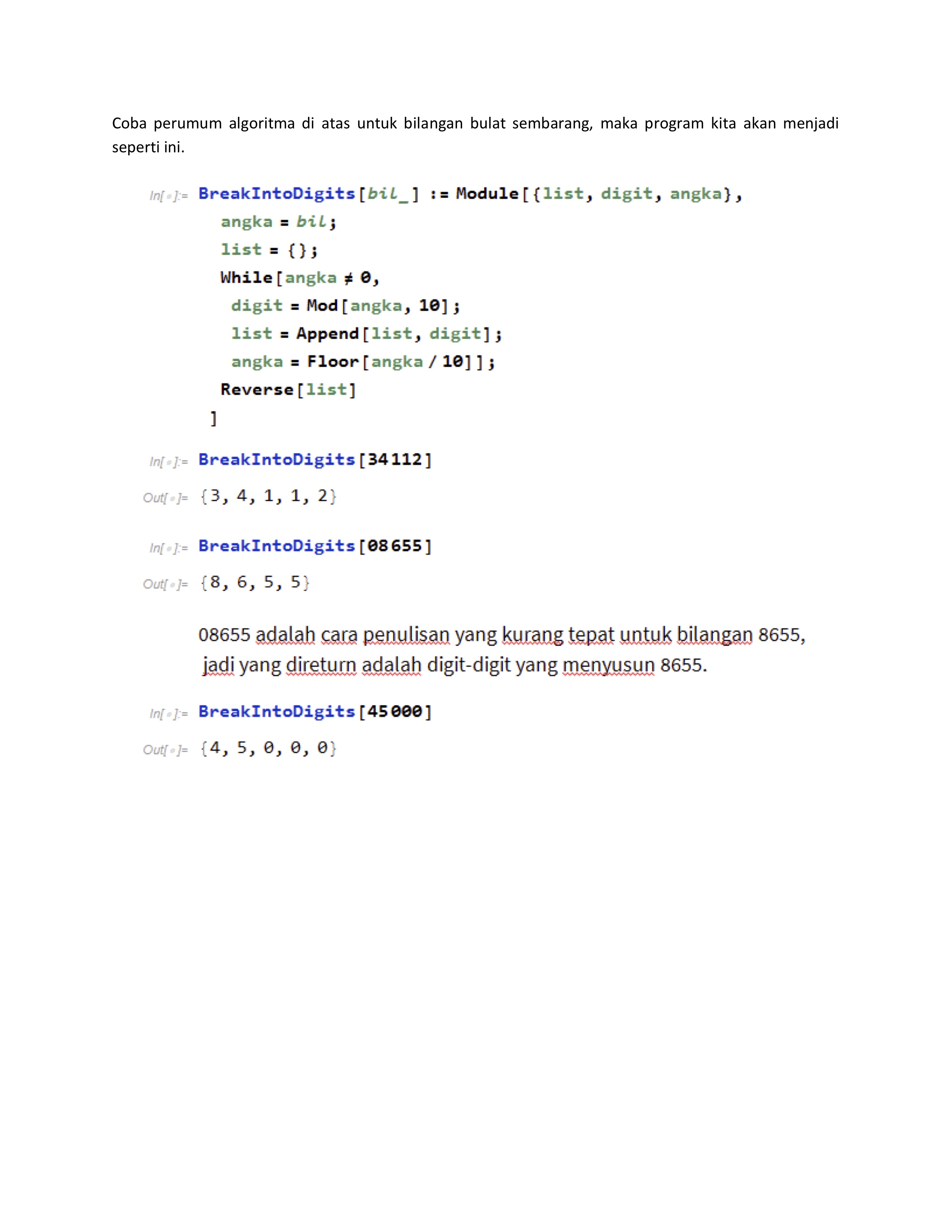This screenshot has height=1232, width=952.
Task: Click the input 'BreakIntoDigits[45000]'
Action: [315, 712]
